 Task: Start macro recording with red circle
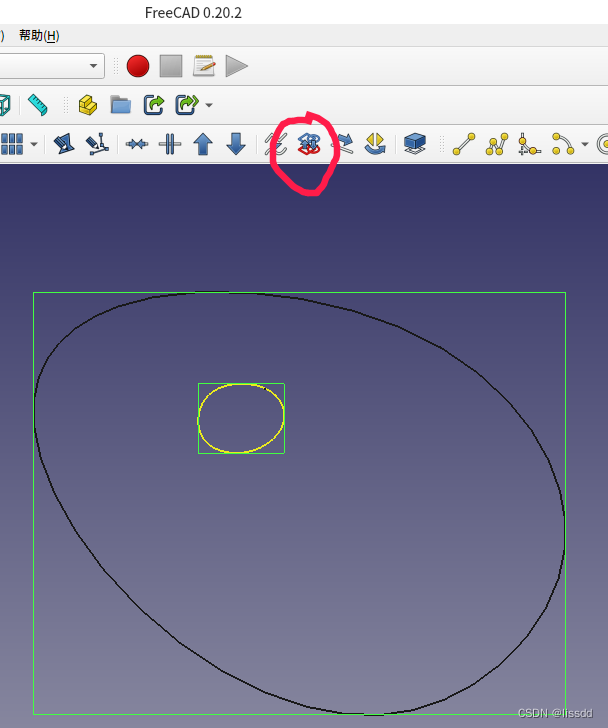click(x=138, y=66)
